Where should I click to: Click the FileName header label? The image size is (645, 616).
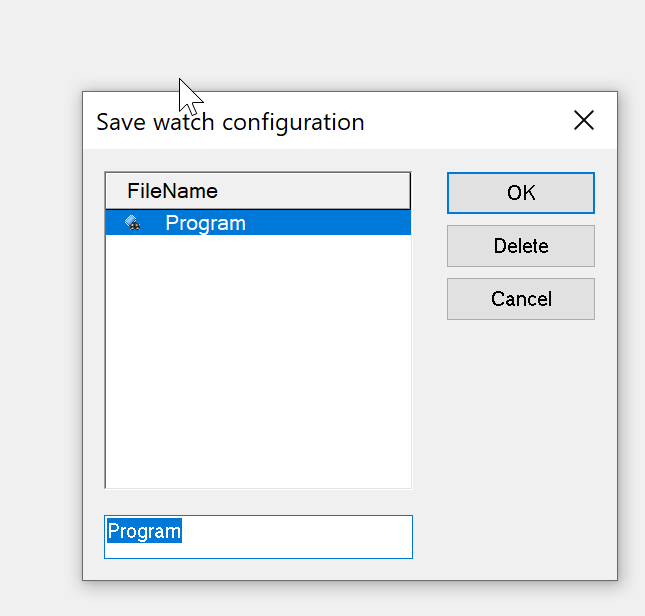172,191
